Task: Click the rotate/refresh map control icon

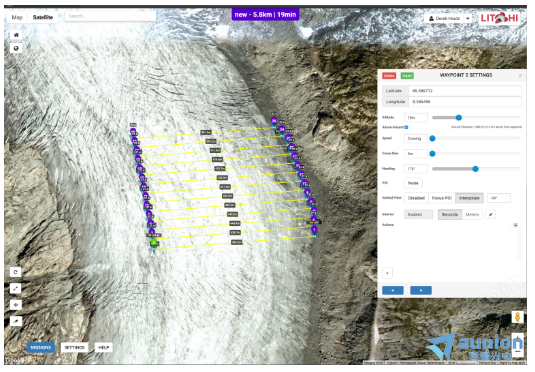Action: point(15,272)
